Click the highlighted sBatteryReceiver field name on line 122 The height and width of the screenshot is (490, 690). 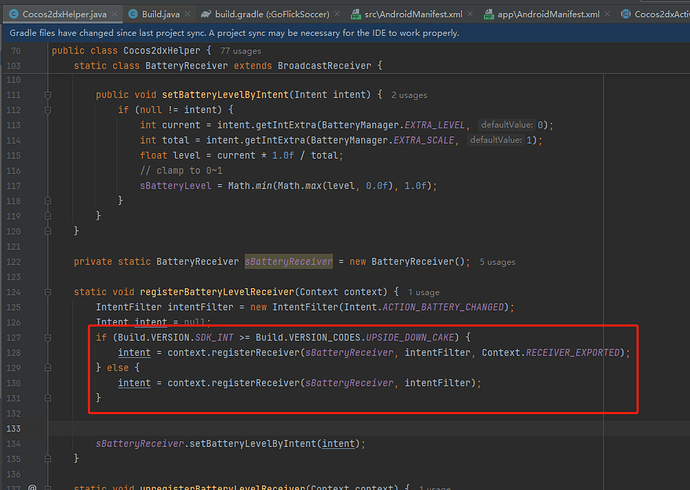(x=289, y=262)
